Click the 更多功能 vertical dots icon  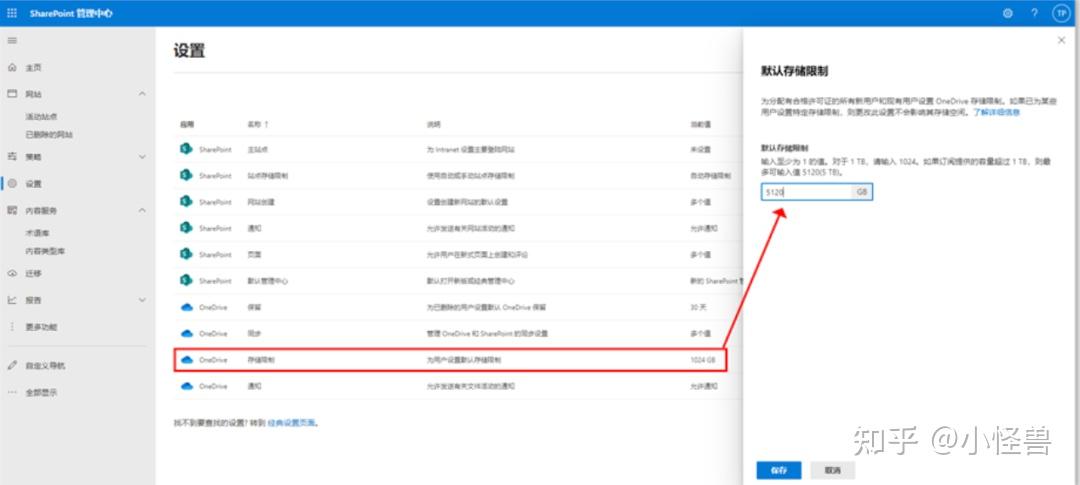[12, 327]
